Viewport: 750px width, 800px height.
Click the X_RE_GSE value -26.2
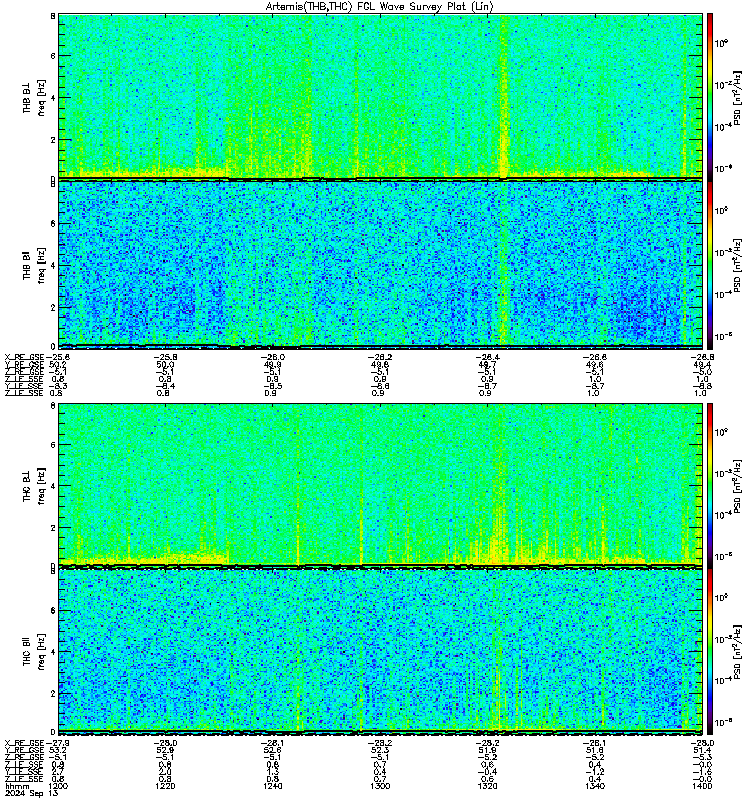tap(379, 357)
